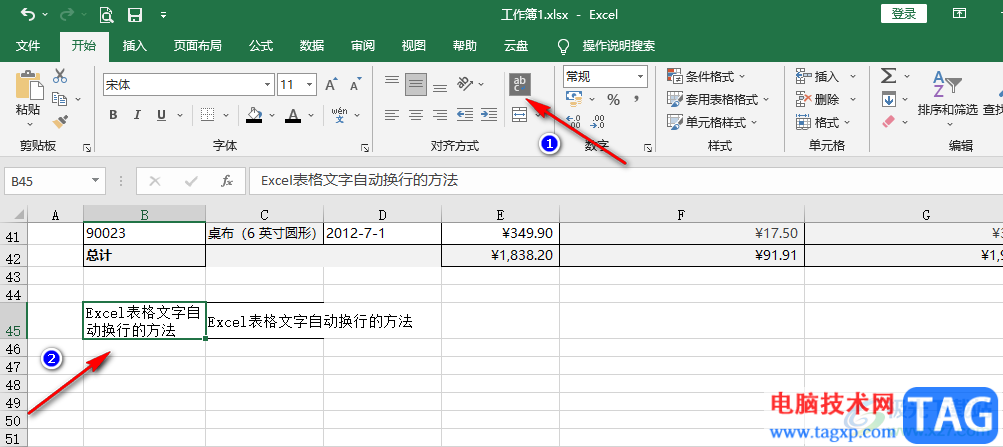This screenshot has width=1003, height=447.
Task: Click 删除 in the cells group
Action: pyautogui.click(x=826, y=100)
